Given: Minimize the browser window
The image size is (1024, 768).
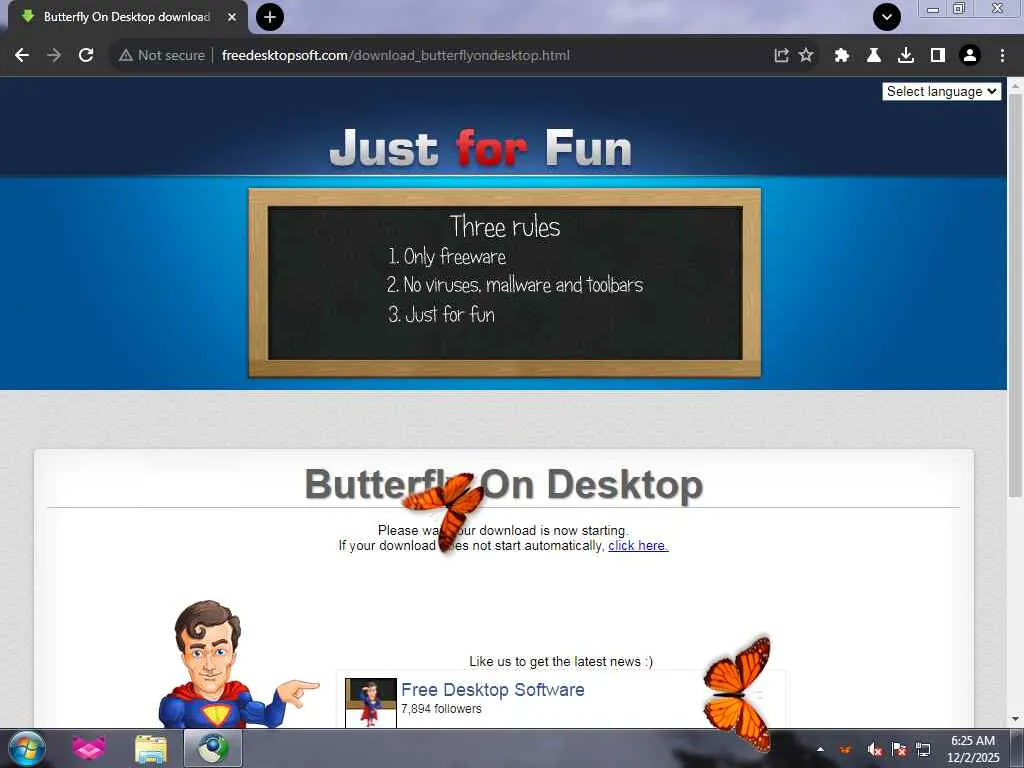Looking at the screenshot, I should click(x=933, y=9).
